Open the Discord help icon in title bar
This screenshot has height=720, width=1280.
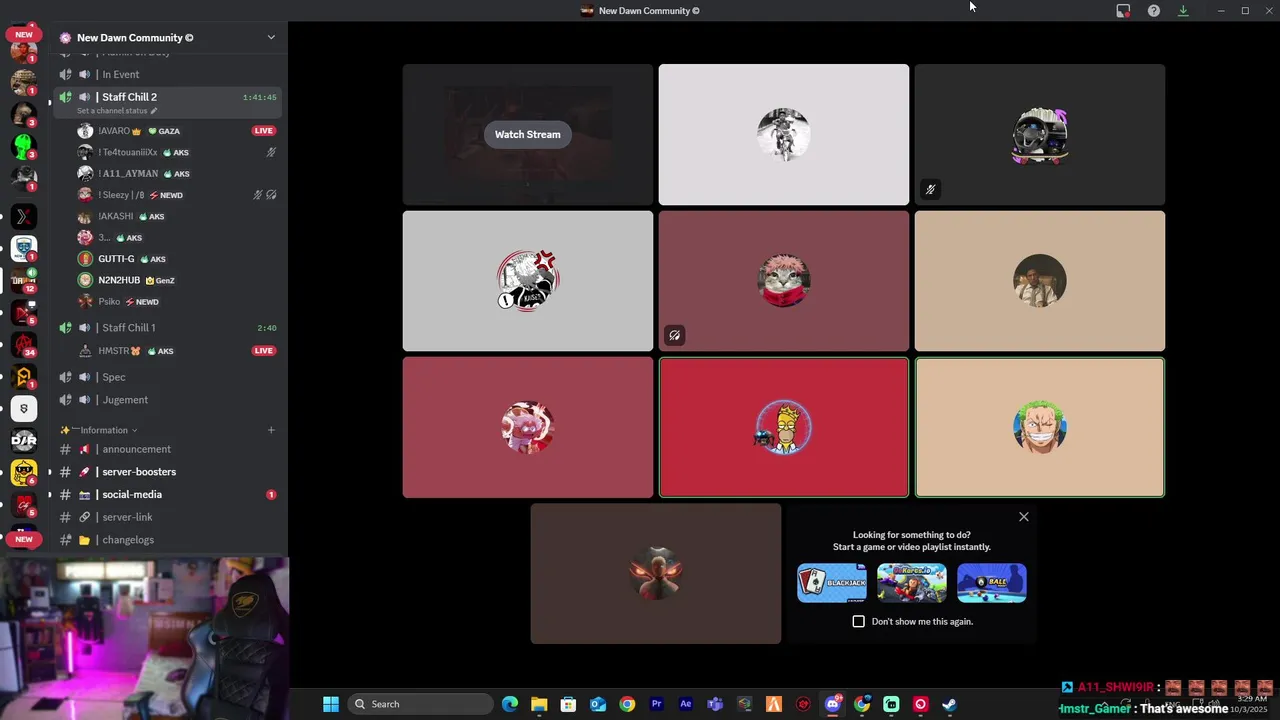pyautogui.click(x=1154, y=11)
